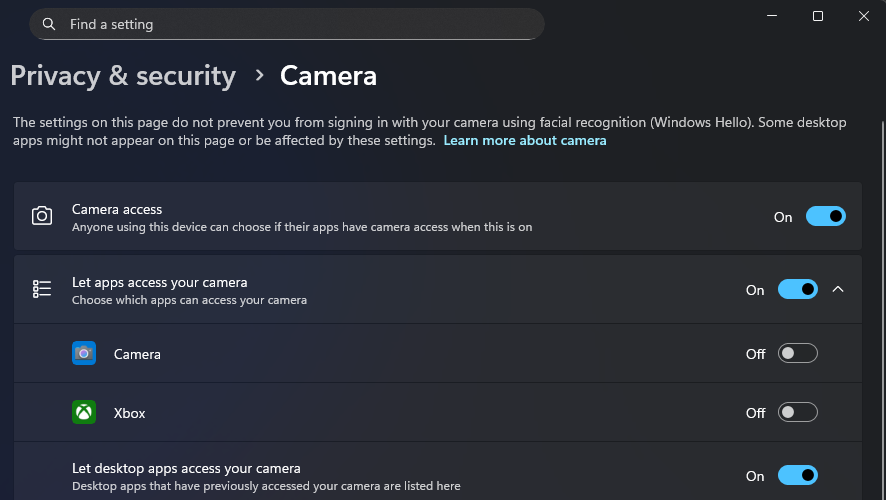Open the Learn more about camera link
886x500 pixels.
[x=525, y=141]
